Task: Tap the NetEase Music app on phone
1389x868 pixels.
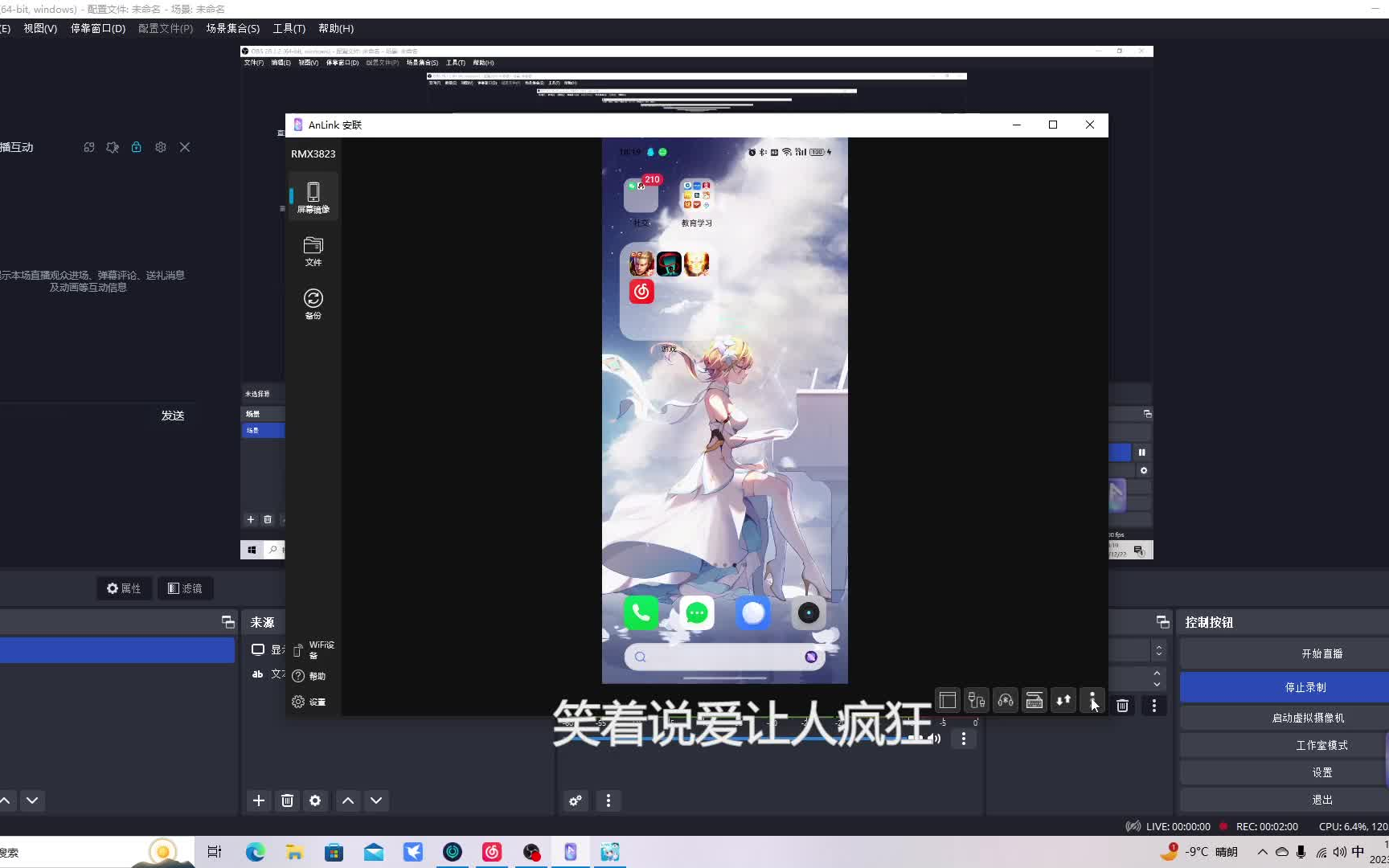Action: [641, 292]
